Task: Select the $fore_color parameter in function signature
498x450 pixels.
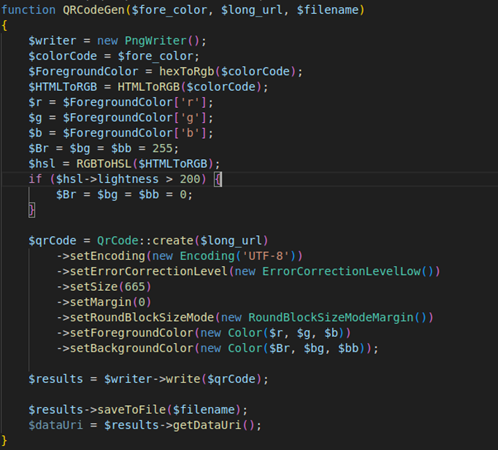Action: pyautogui.click(x=169, y=10)
